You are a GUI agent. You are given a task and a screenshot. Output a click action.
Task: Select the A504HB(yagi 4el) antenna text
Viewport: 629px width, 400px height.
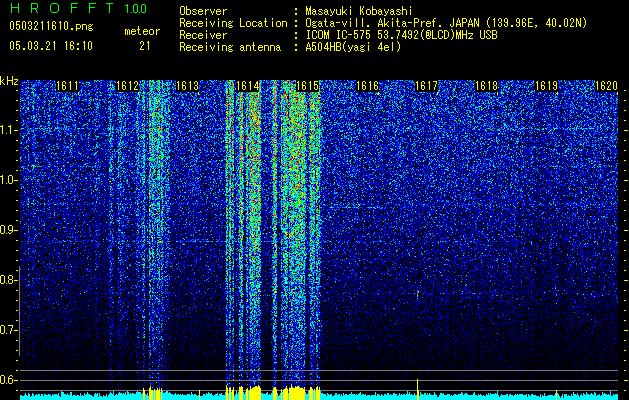353,47
